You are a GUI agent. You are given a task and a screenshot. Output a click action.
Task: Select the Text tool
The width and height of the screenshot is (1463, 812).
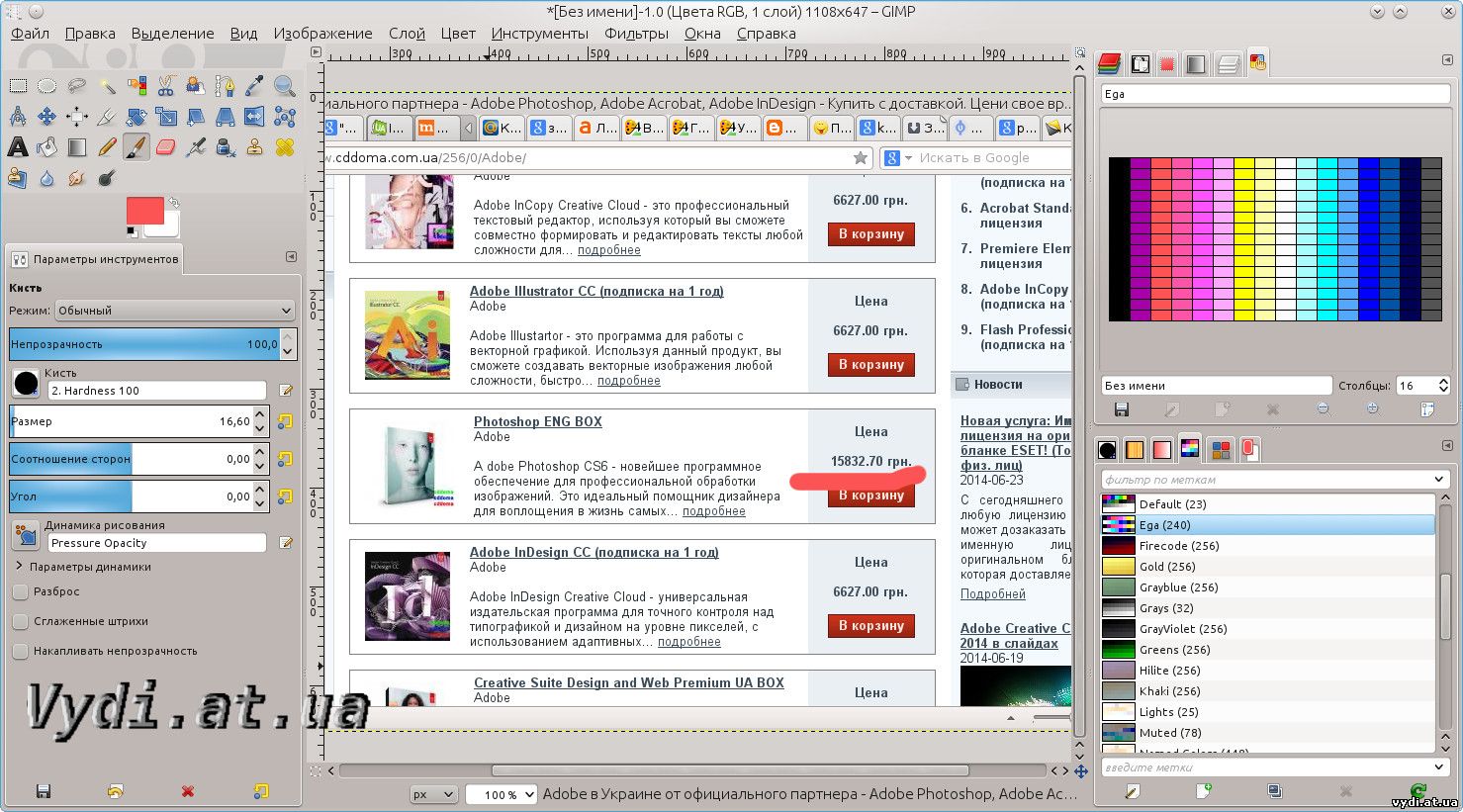coord(18,147)
